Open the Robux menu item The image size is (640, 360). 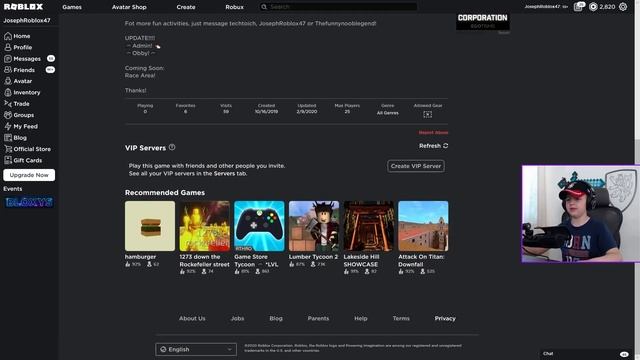pos(234,7)
